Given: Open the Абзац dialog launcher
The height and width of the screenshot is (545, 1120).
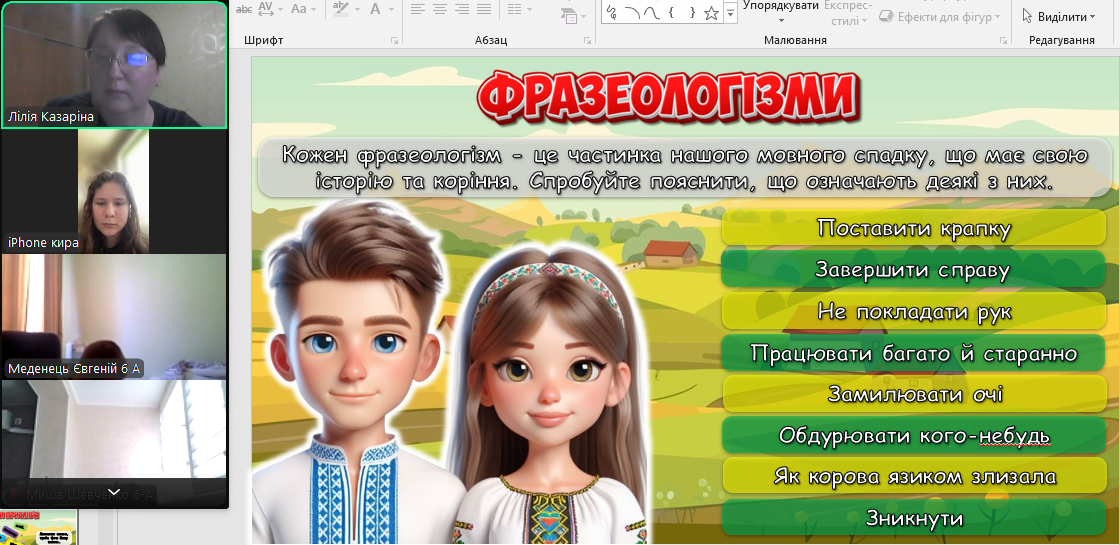Looking at the screenshot, I should pos(586,41).
